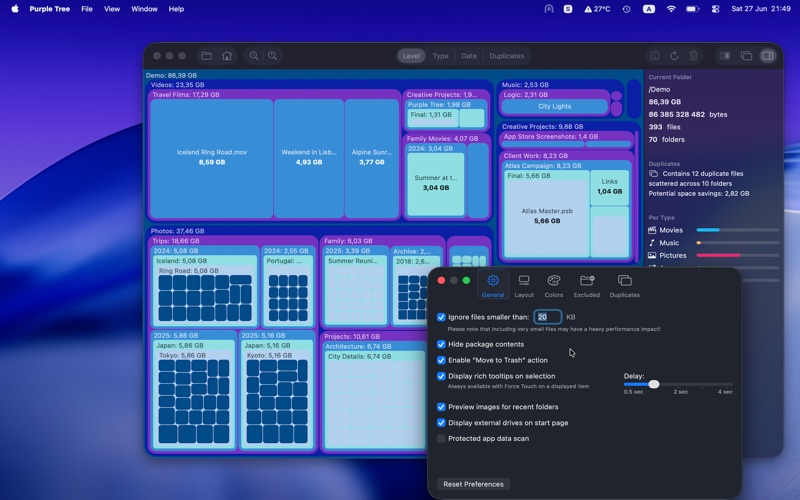Click the City Details: 6,74 GB label

tap(360, 357)
